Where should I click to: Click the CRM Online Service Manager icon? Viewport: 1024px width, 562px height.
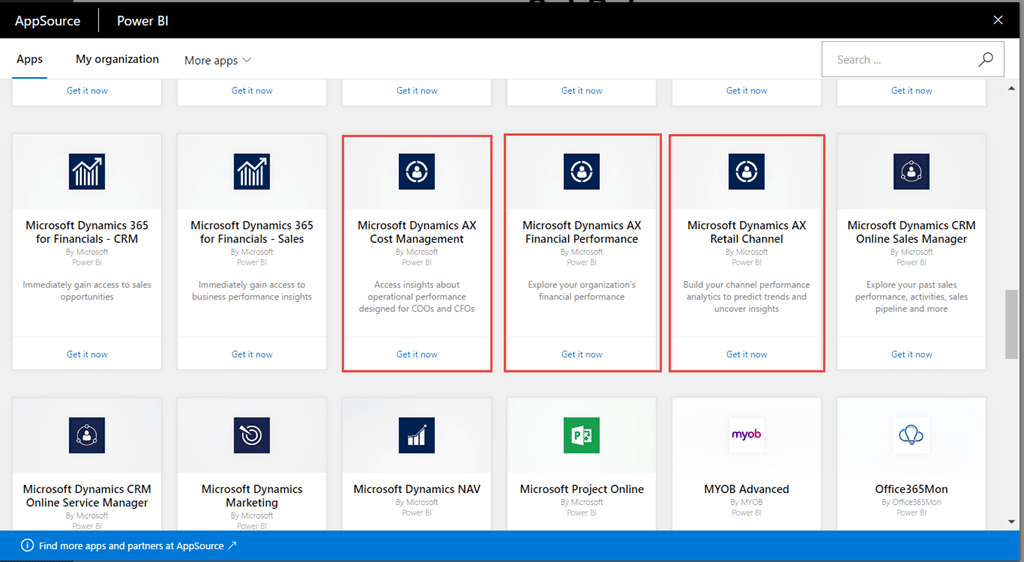point(87,435)
